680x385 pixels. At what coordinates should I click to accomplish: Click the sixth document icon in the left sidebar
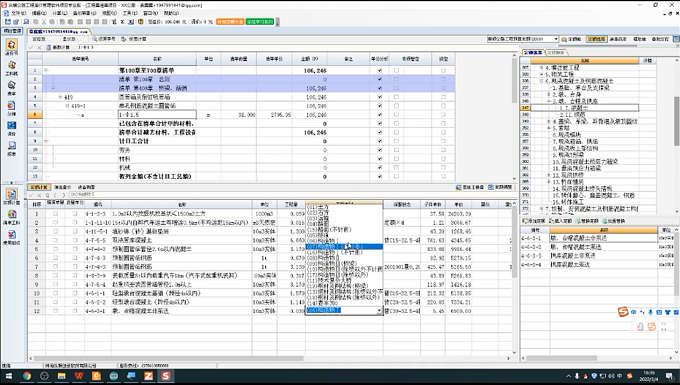[x=12, y=146]
